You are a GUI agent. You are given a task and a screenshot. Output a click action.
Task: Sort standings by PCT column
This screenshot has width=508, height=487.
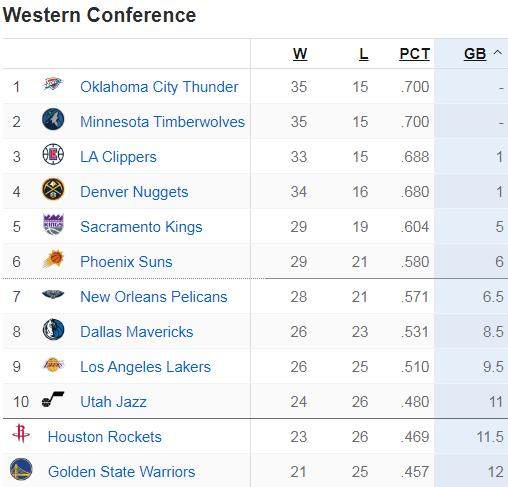click(x=414, y=54)
